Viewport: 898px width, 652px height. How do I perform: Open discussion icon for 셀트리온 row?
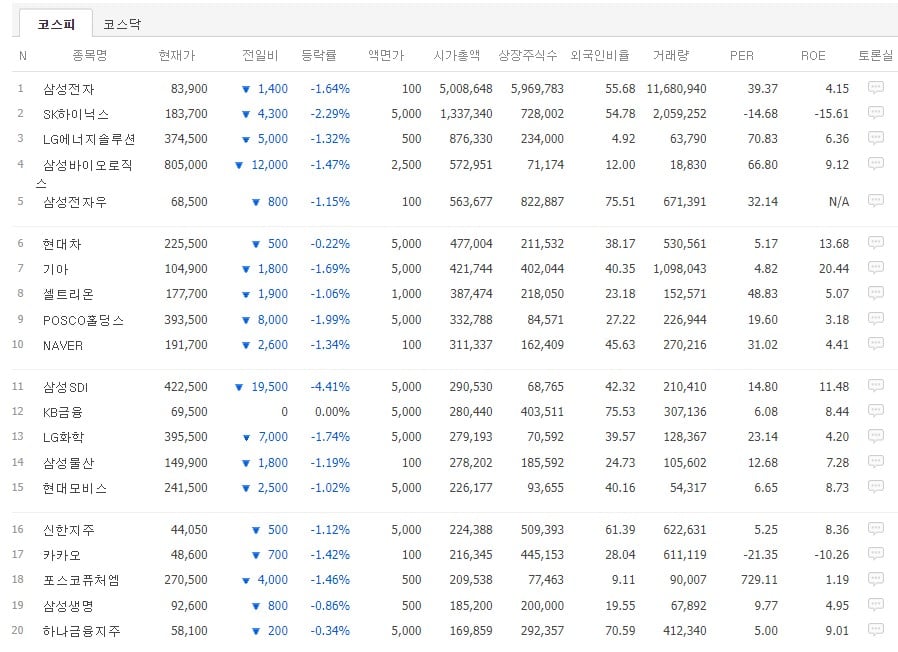(875, 293)
